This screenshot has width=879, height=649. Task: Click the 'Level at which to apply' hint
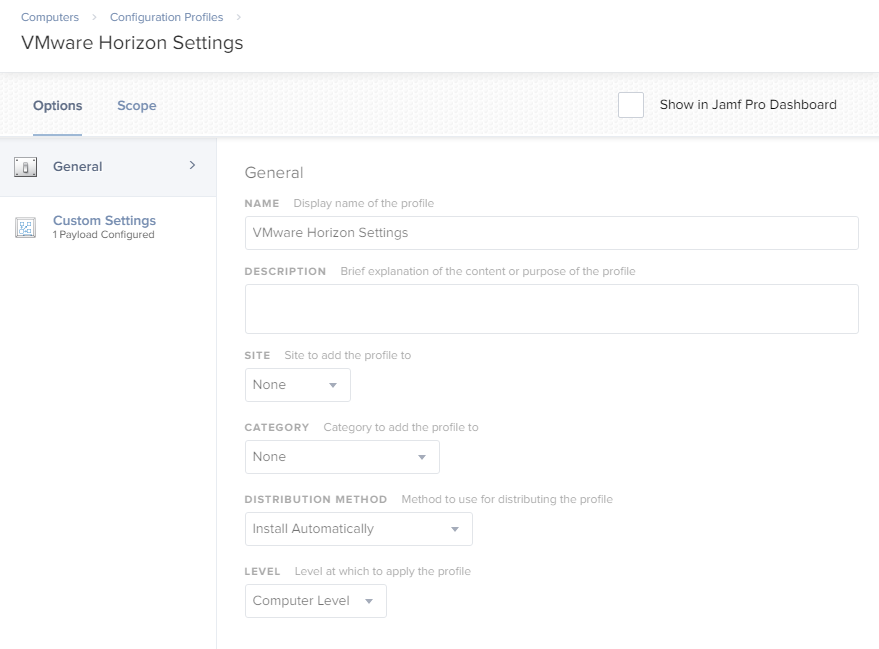[x=383, y=572]
